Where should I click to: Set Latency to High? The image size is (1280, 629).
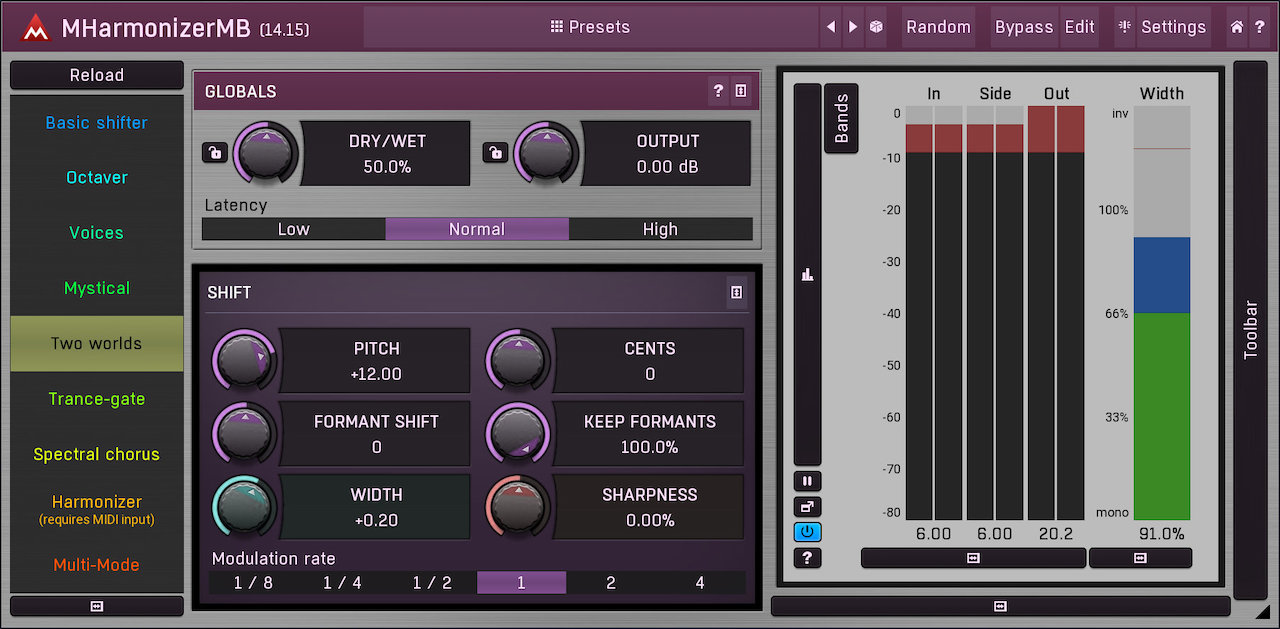coord(660,229)
